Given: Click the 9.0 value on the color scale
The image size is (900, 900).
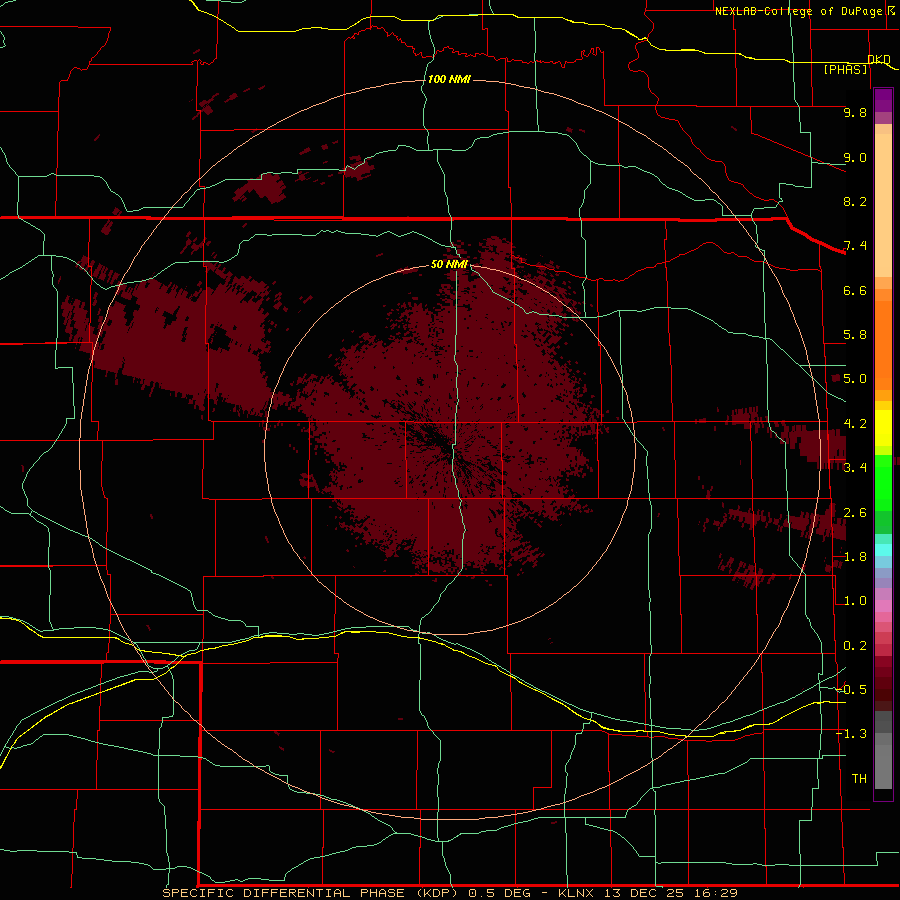Looking at the screenshot, I should [x=855, y=157].
